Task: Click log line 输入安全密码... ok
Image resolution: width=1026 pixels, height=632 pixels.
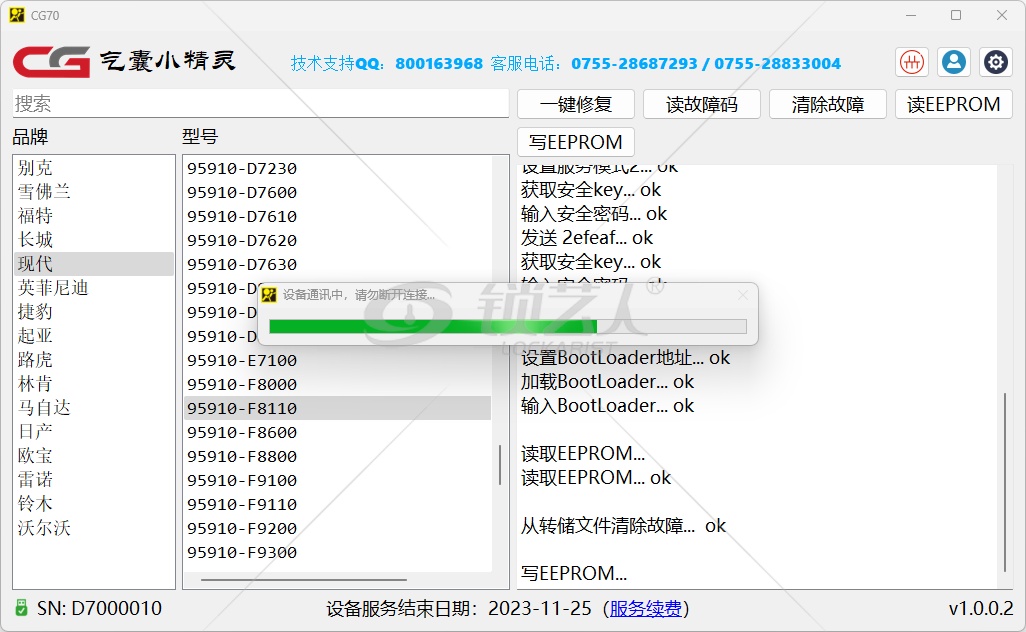Action: tap(593, 214)
